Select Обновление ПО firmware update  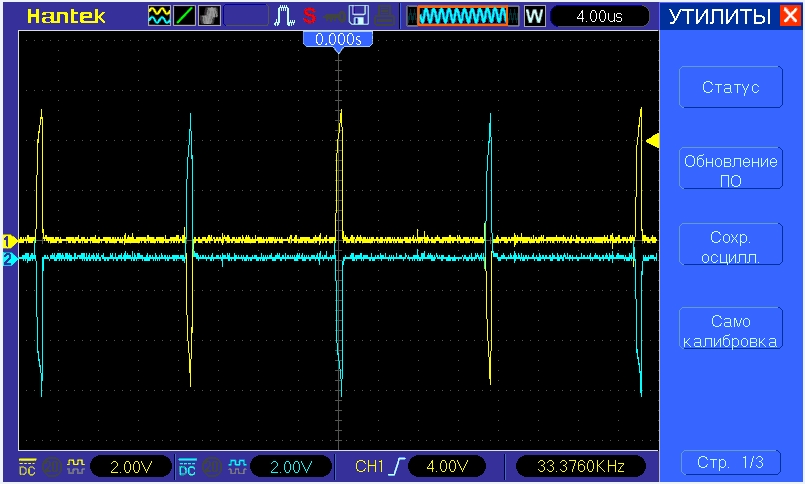(x=730, y=170)
